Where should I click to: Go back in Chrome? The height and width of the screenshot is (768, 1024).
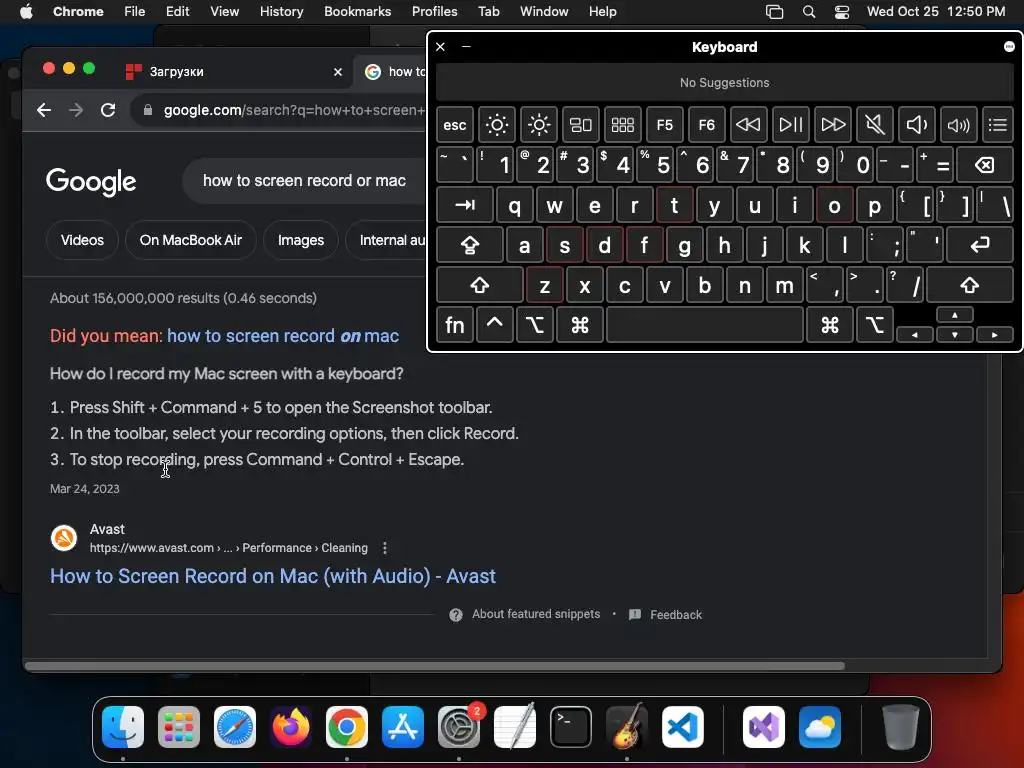44,110
